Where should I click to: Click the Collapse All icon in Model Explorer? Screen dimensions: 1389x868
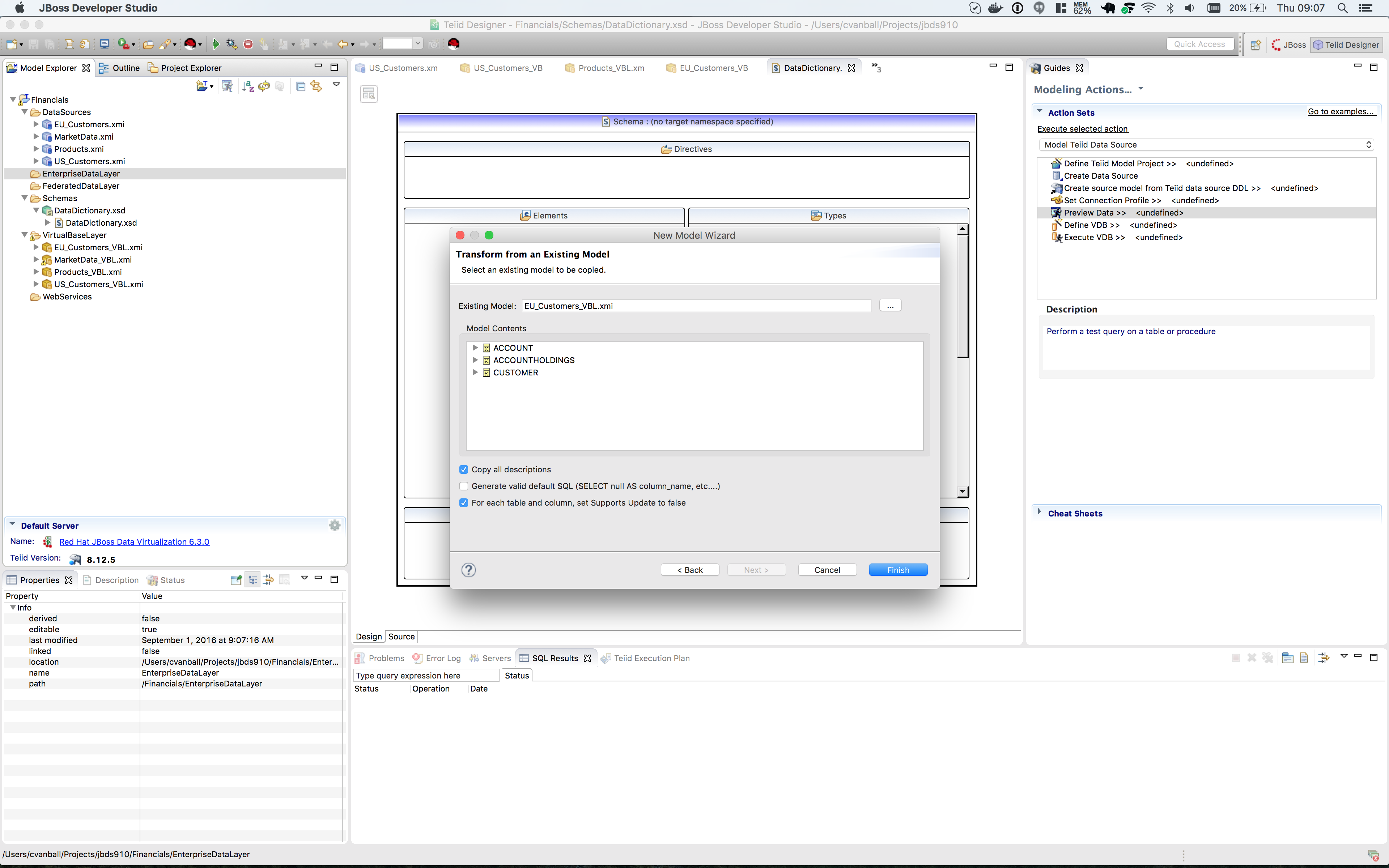point(300,86)
